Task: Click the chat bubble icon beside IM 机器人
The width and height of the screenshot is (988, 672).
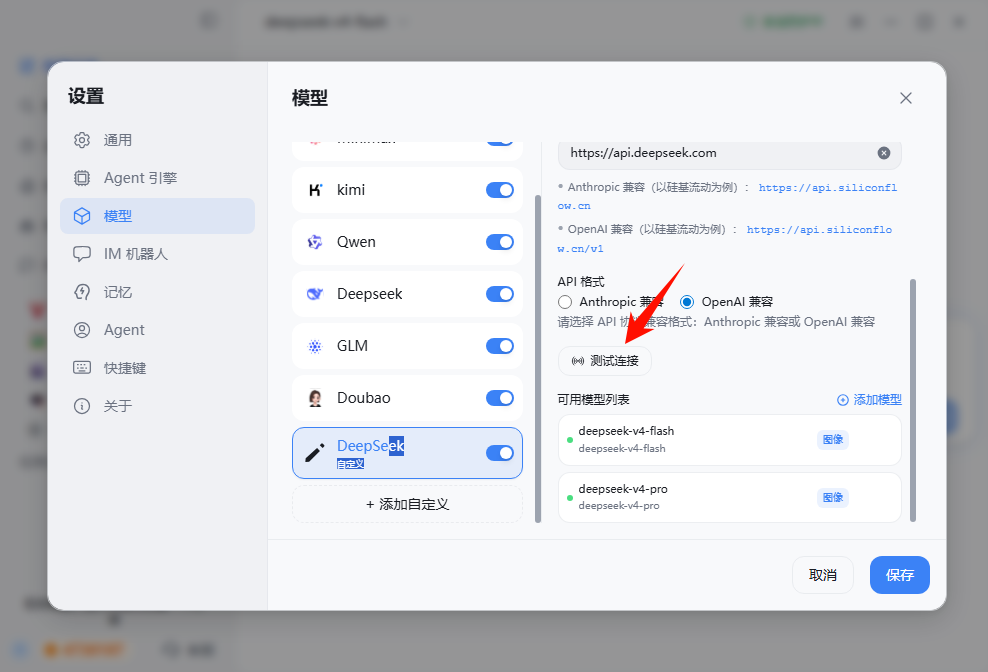Action: click(x=82, y=253)
